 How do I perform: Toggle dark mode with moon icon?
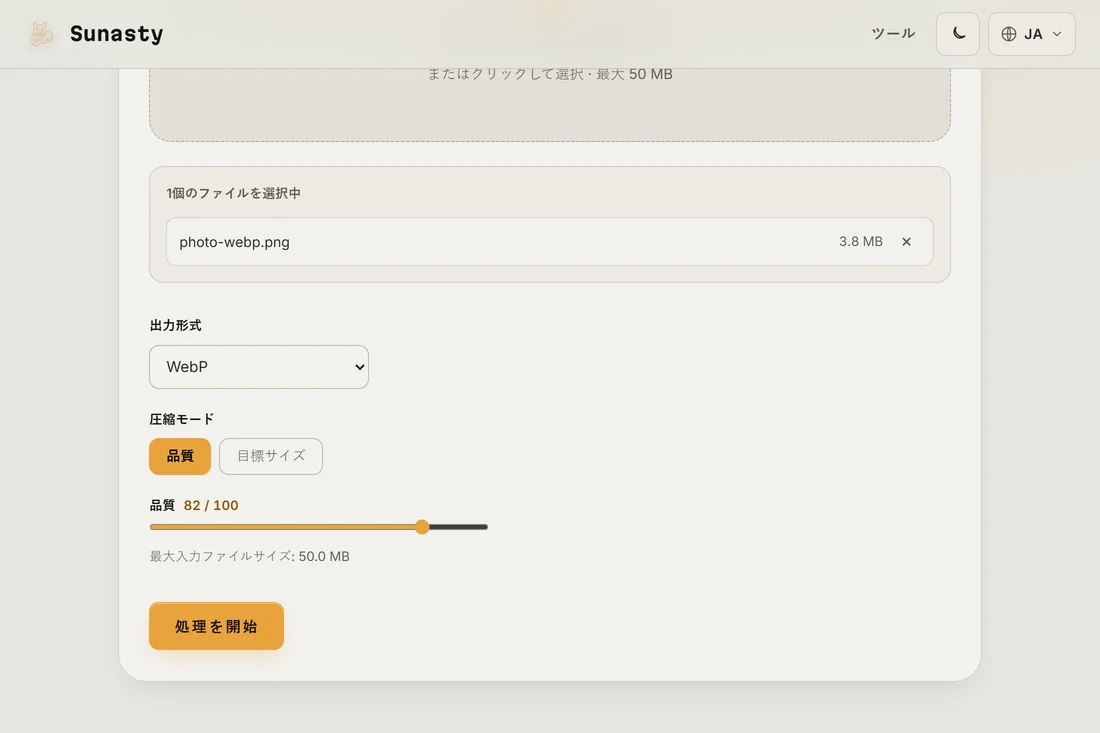pos(958,34)
